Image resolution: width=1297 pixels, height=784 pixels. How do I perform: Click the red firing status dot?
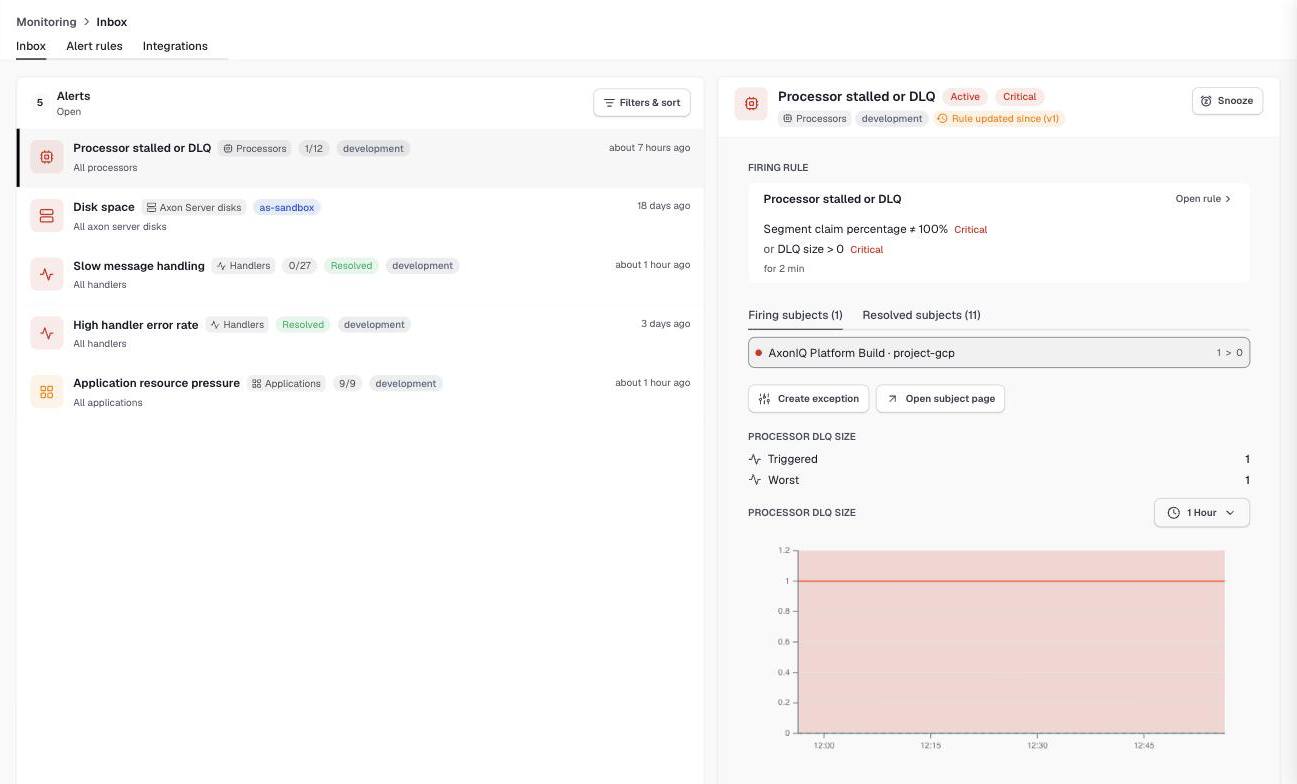(759, 353)
